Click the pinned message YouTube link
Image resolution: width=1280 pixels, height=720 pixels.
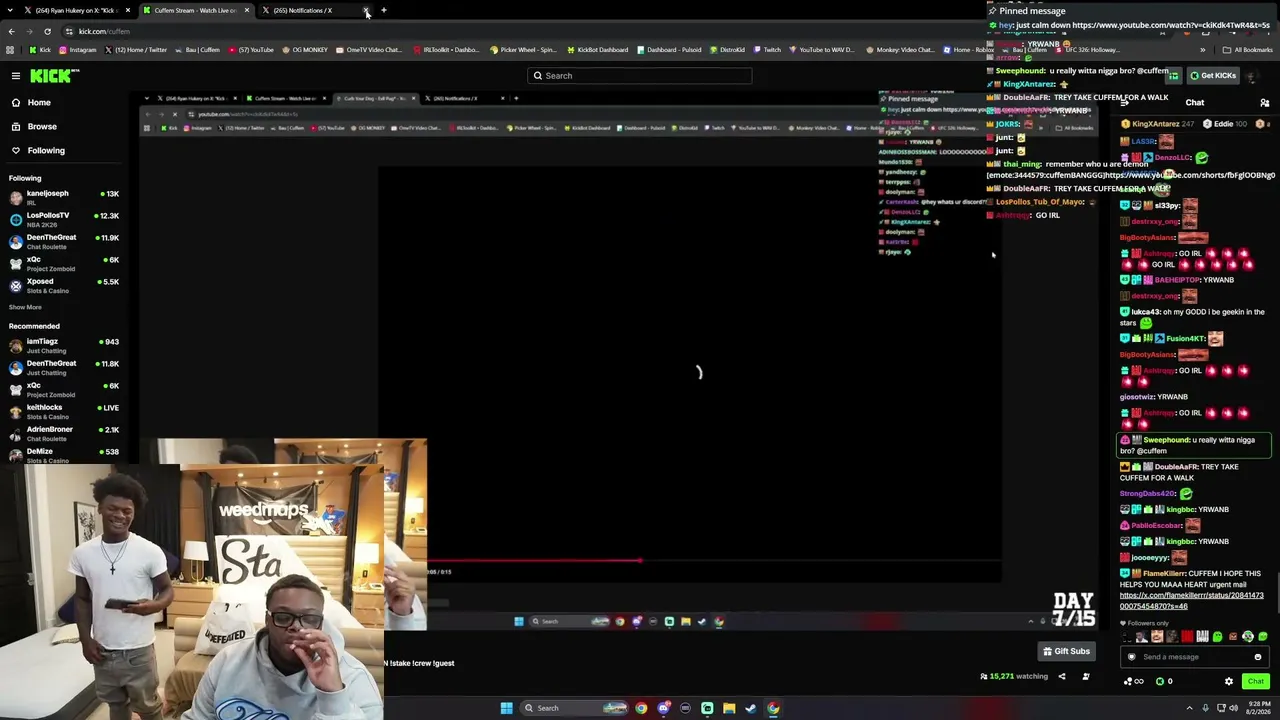(x=1170, y=25)
